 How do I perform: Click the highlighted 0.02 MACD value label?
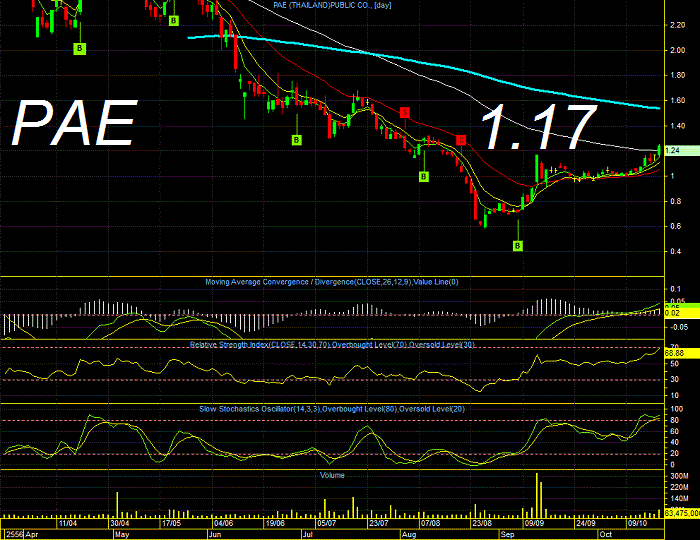[682, 314]
